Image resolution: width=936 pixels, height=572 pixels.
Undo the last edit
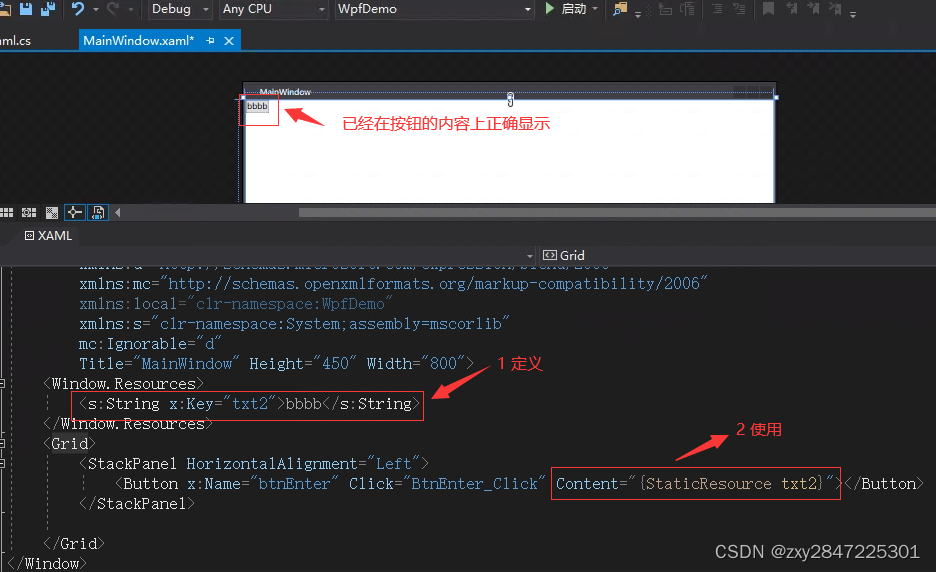point(78,8)
